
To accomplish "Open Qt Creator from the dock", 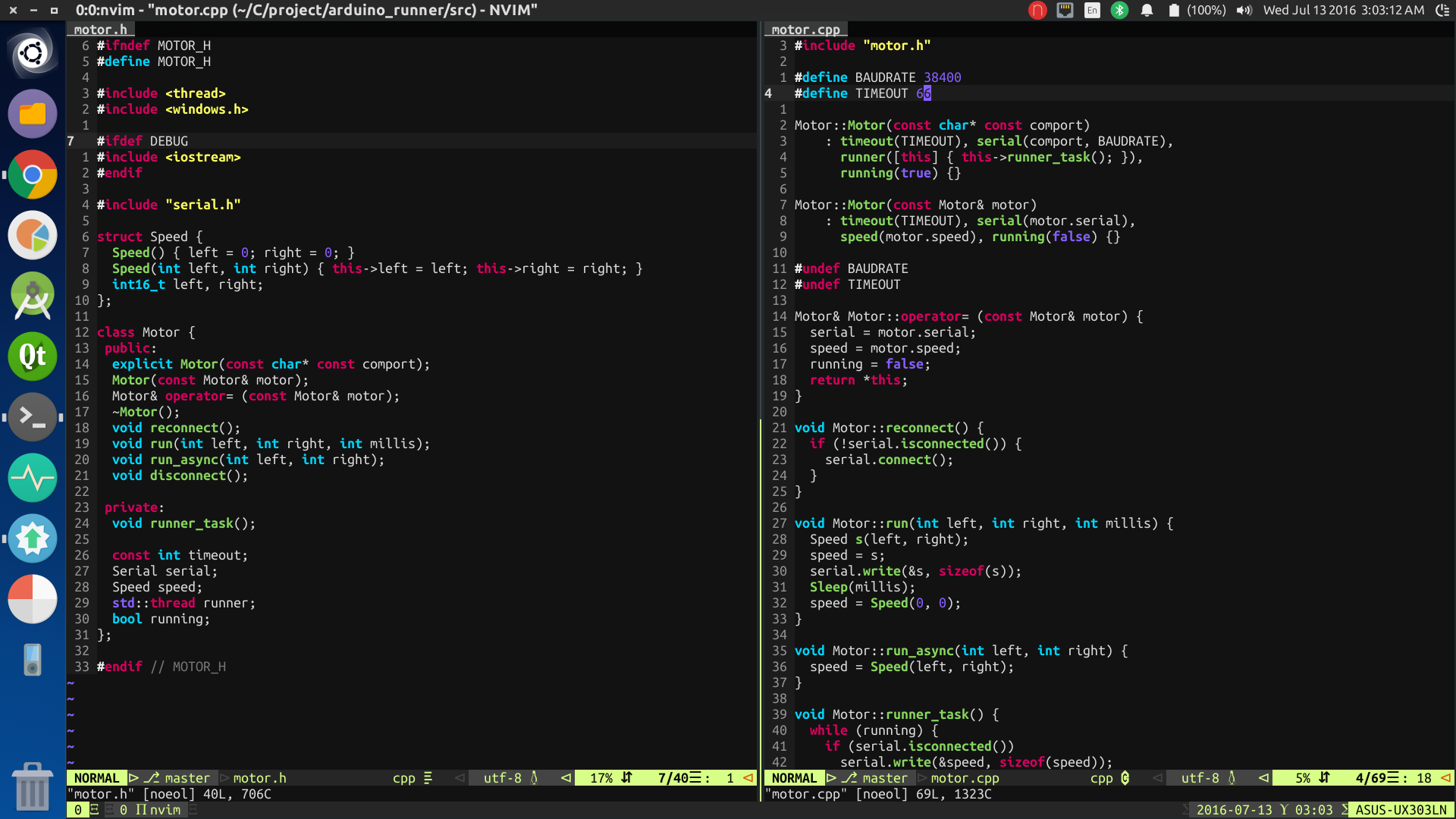I will coord(32,356).
